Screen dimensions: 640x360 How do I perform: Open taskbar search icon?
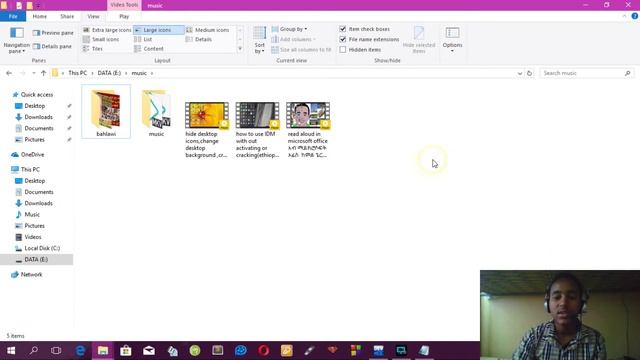34,351
